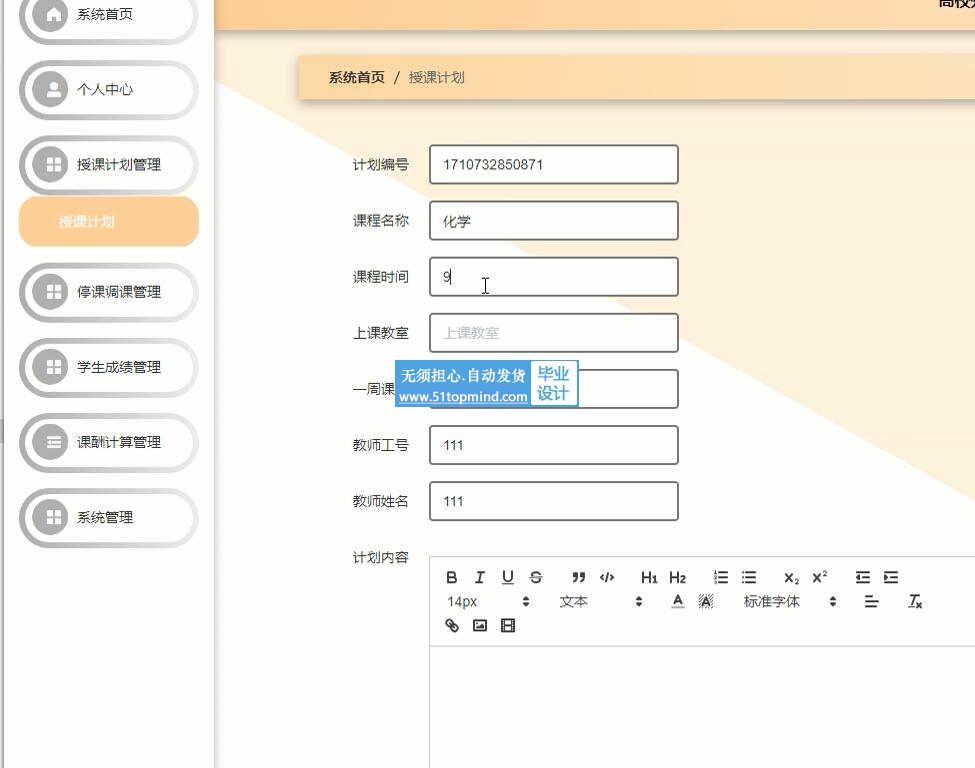
Task: Expand the 标准字体 font family dropdown
Action: coord(789,602)
